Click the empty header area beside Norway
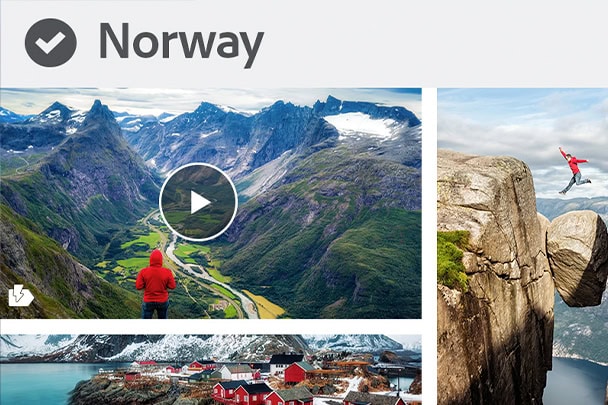Screen dimensions: 608x405 434,43
